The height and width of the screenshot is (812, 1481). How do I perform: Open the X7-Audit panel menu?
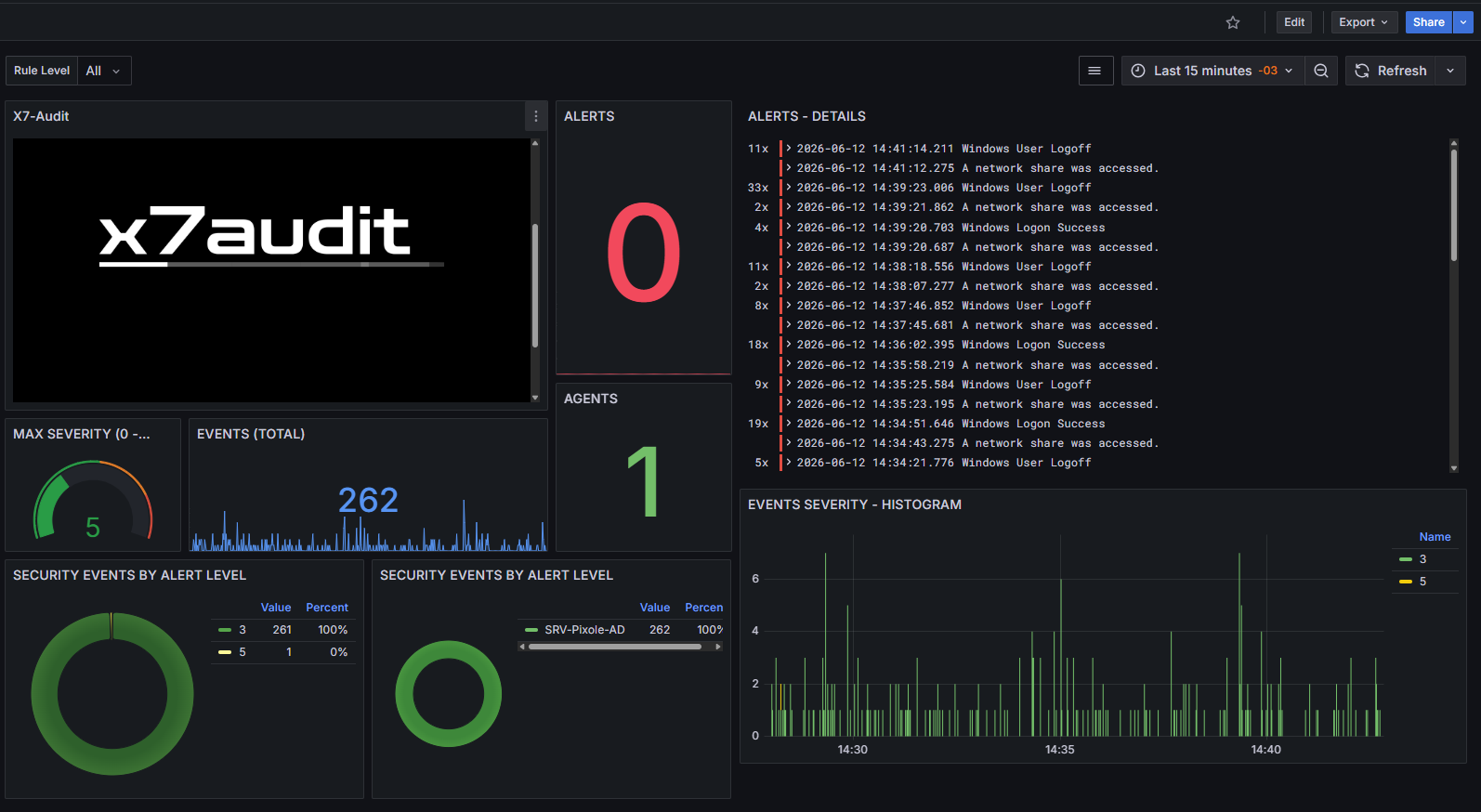pos(535,116)
